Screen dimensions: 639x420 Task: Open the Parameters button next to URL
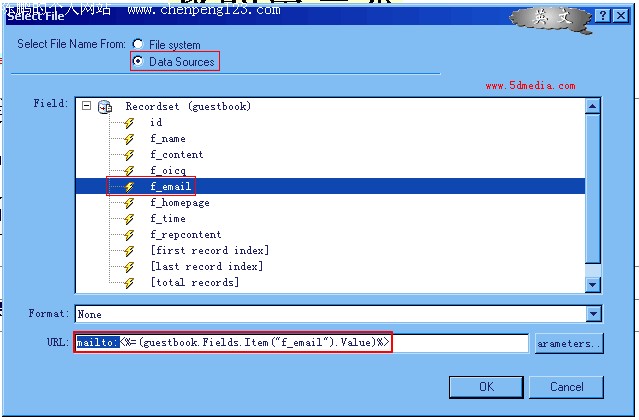[x=569, y=344]
